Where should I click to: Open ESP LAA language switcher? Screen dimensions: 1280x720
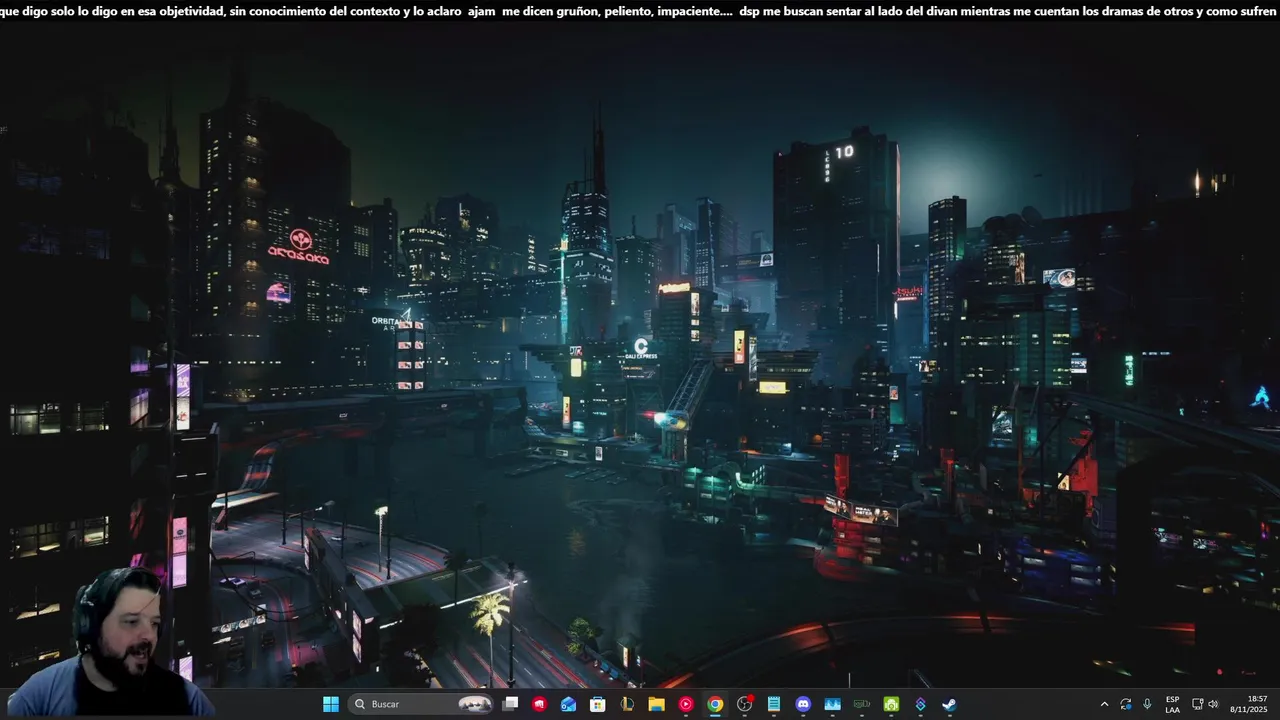[1172, 704]
